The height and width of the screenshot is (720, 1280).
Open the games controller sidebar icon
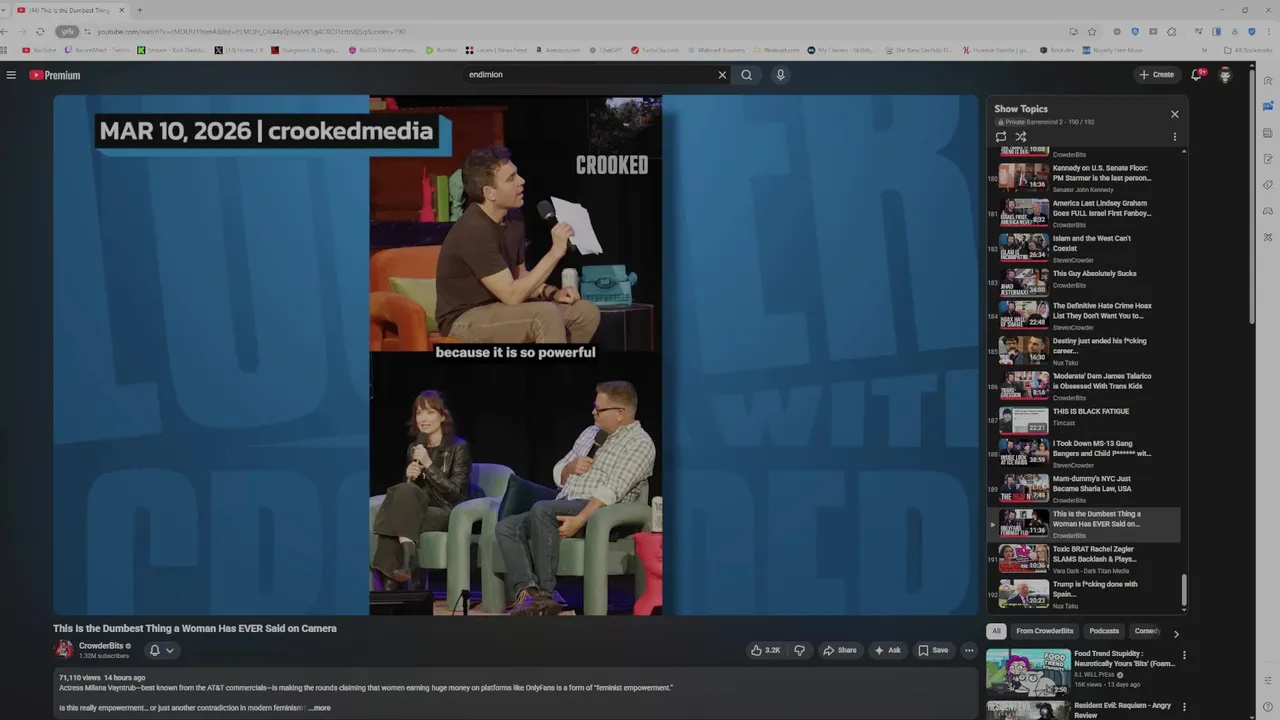(1268, 211)
